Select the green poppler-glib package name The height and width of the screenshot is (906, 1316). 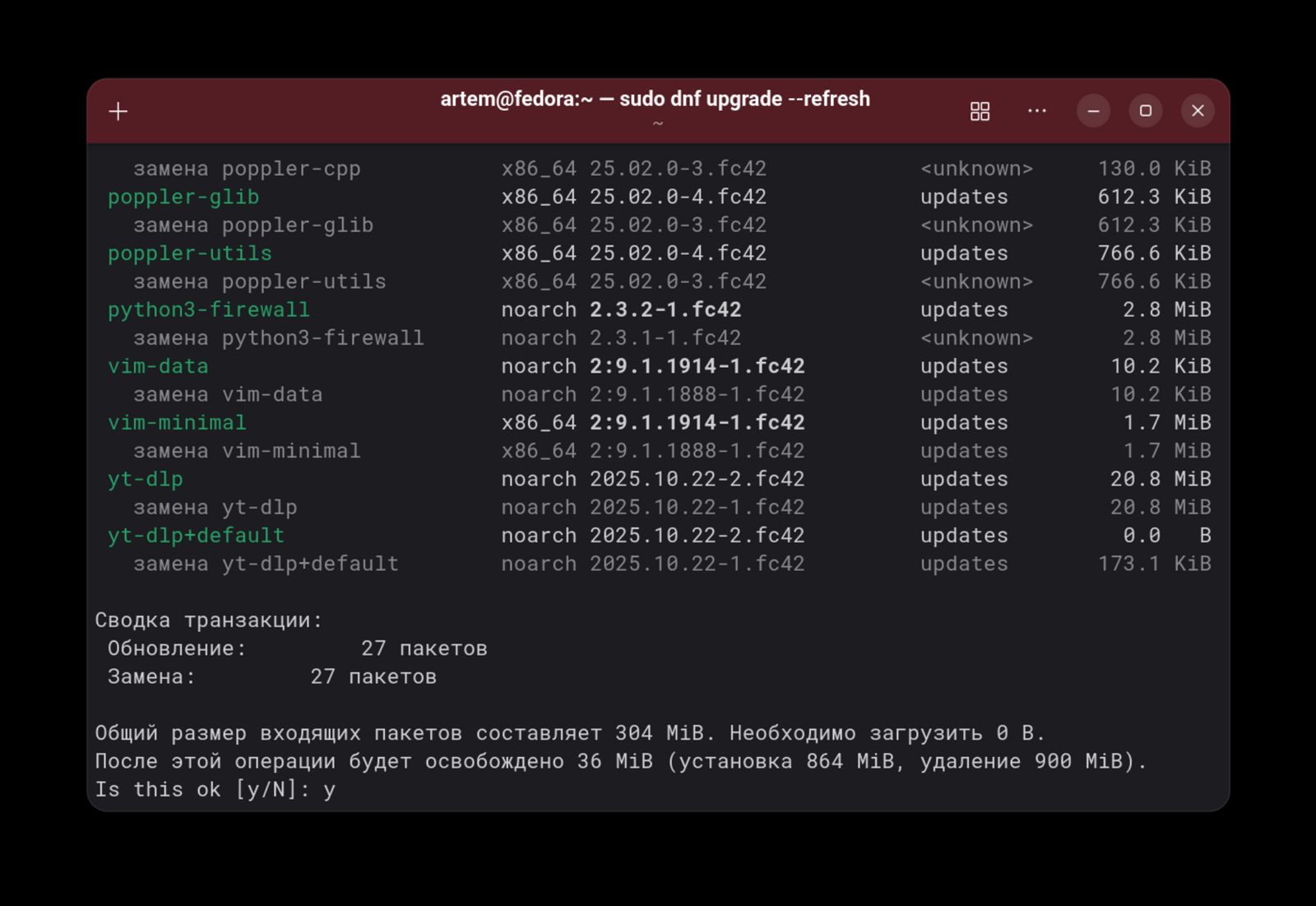click(183, 197)
